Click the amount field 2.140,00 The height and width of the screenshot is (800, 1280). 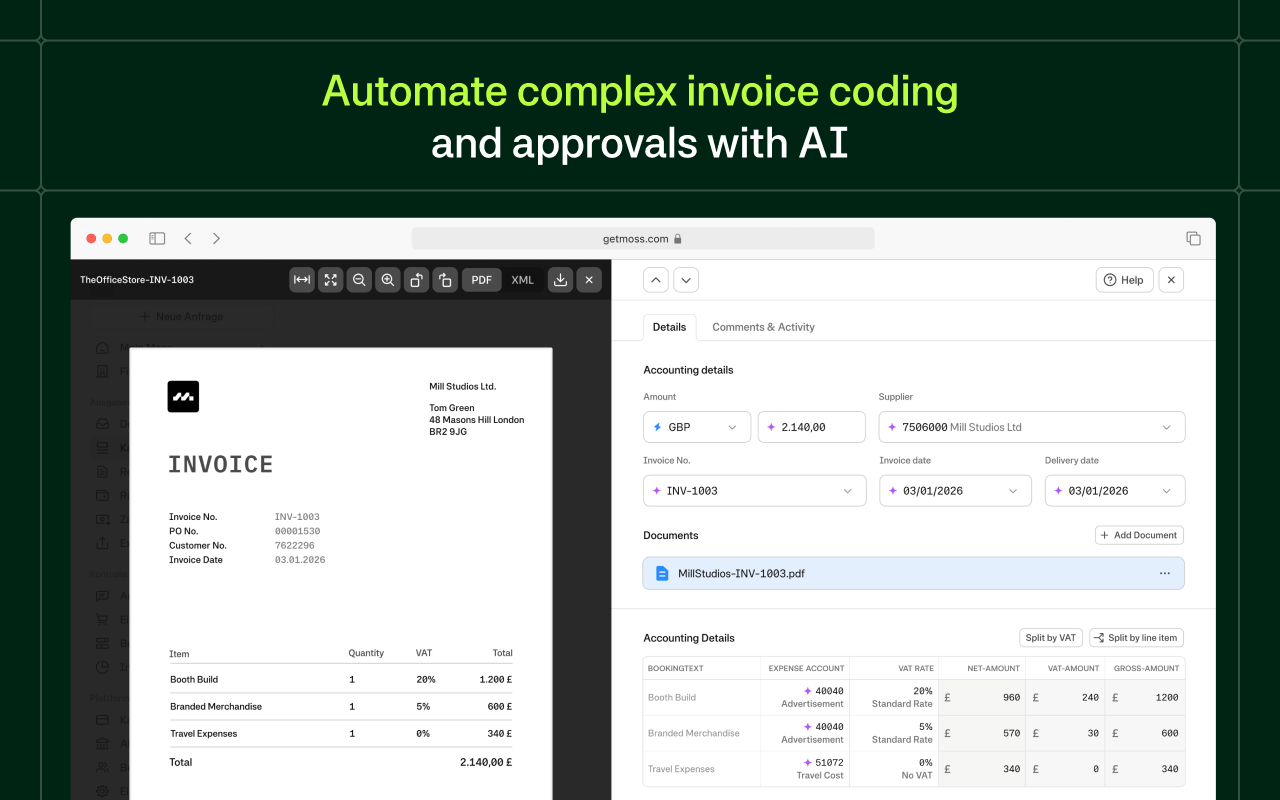812,427
